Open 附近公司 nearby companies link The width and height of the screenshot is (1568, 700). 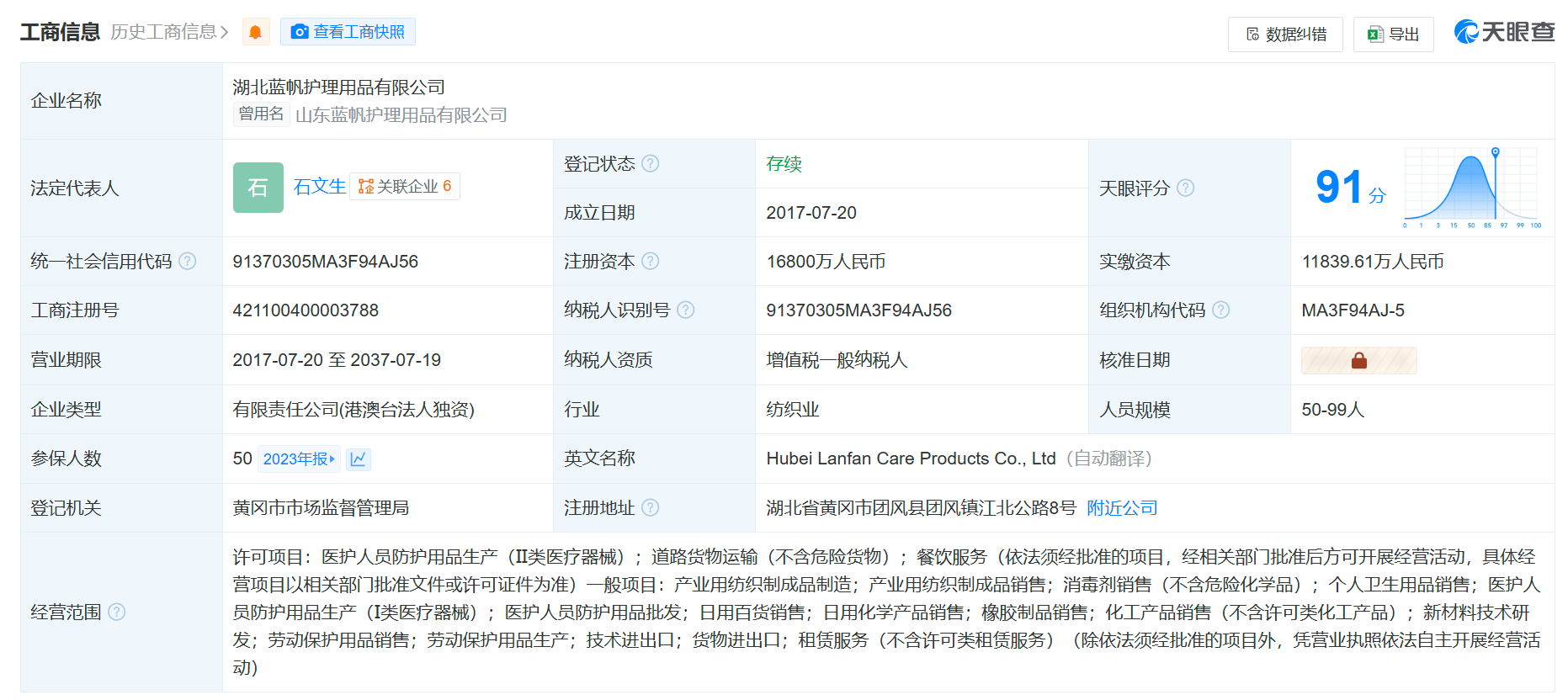click(1122, 508)
